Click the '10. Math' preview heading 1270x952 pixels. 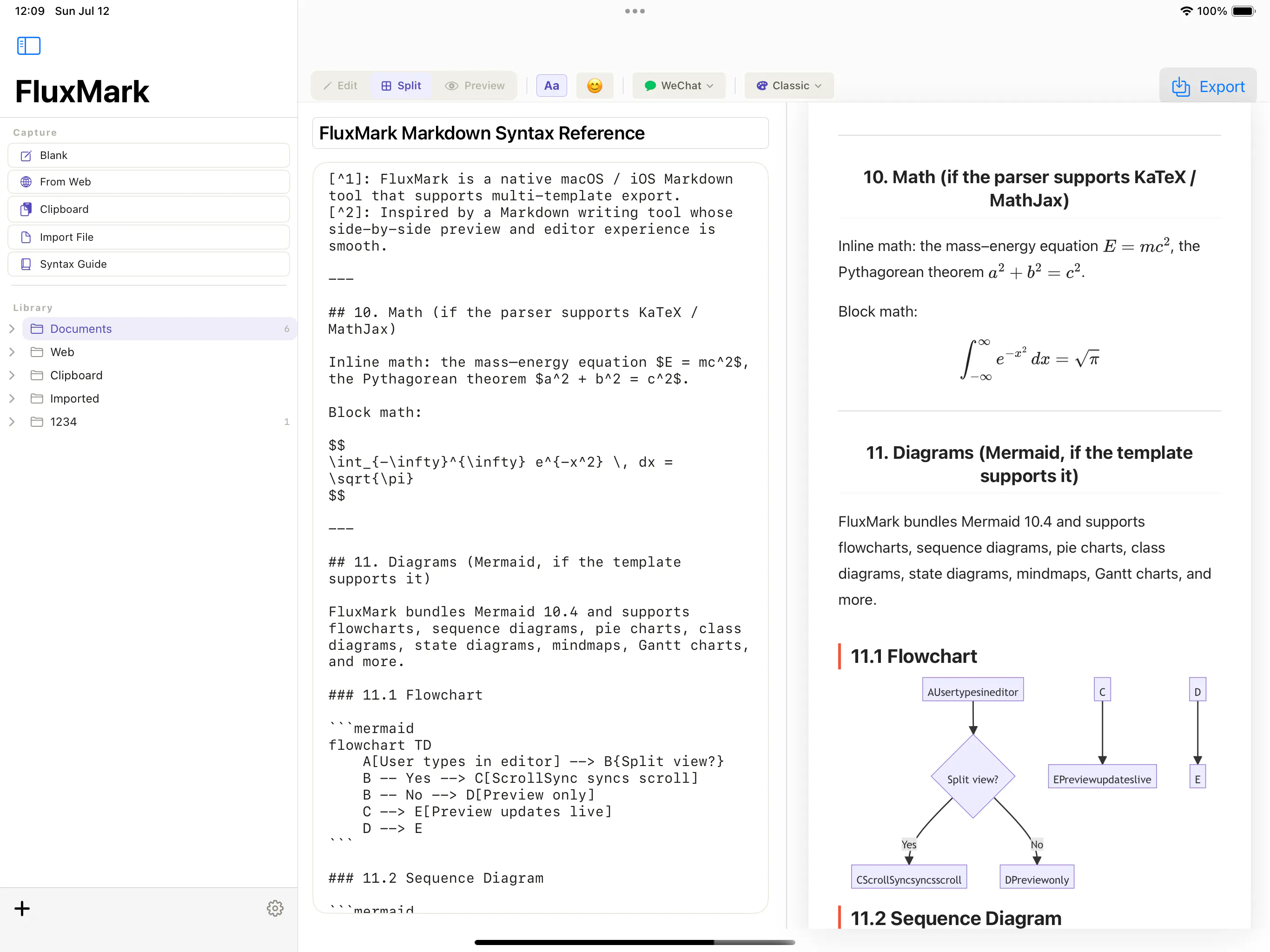click(x=1029, y=188)
